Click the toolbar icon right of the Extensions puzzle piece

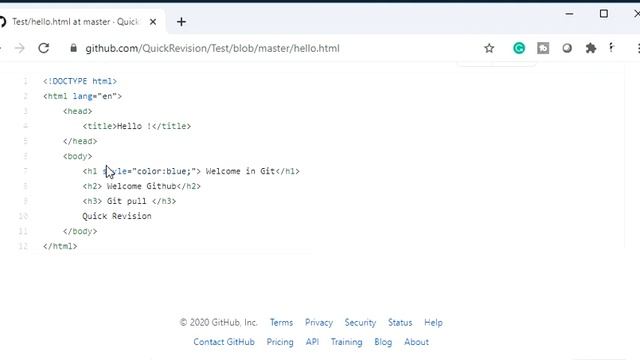pyautogui.click(x=611, y=47)
